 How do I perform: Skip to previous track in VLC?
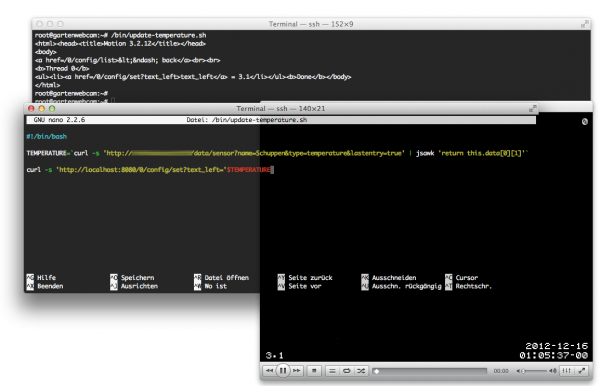269,371
